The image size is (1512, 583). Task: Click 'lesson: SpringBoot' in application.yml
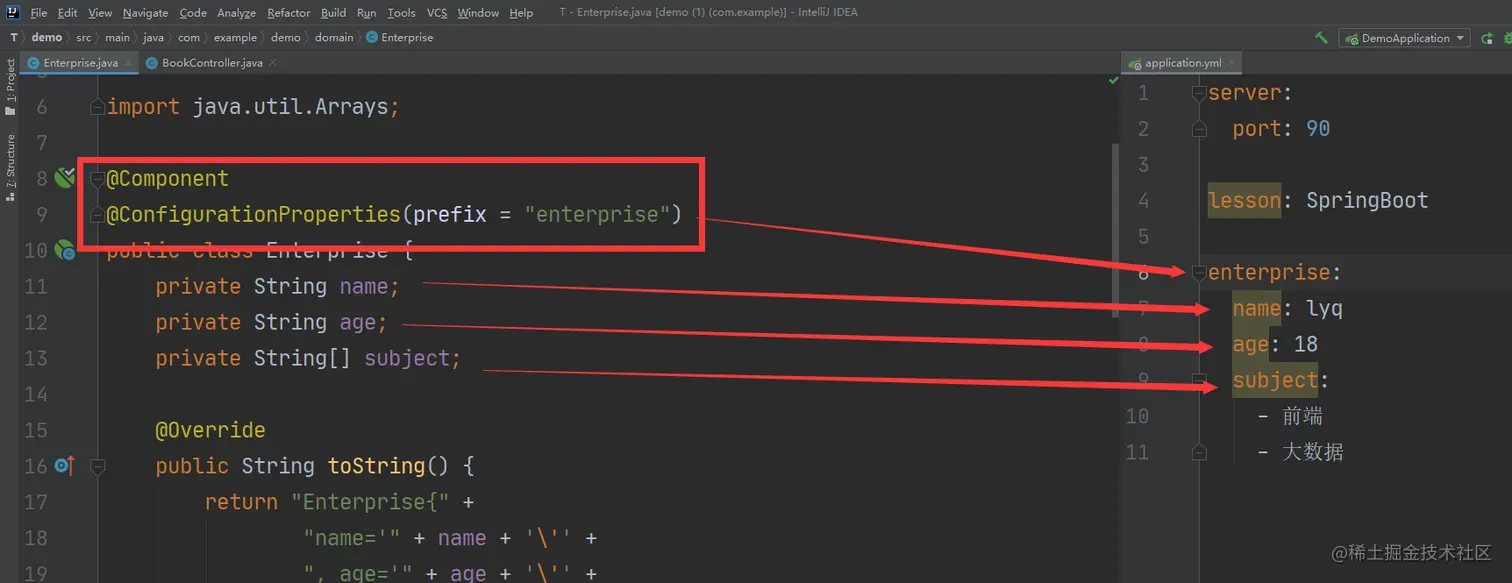pyautogui.click(x=1318, y=201)
